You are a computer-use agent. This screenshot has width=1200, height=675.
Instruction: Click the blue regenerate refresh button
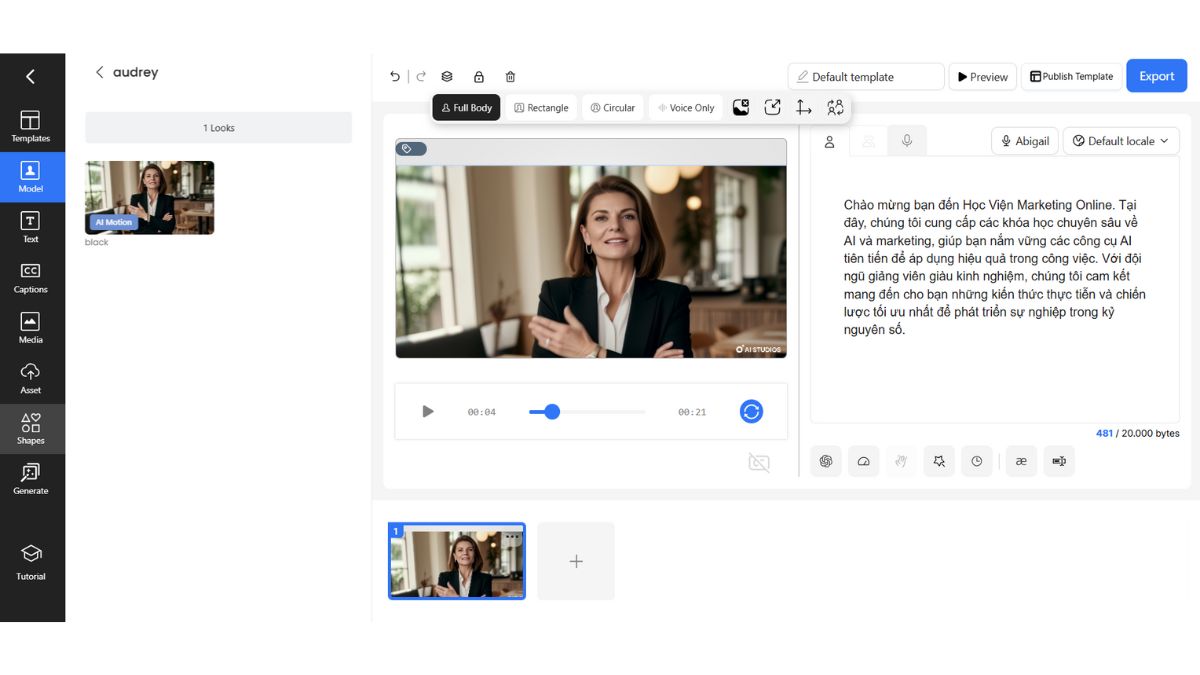click(x=752, y=411)
